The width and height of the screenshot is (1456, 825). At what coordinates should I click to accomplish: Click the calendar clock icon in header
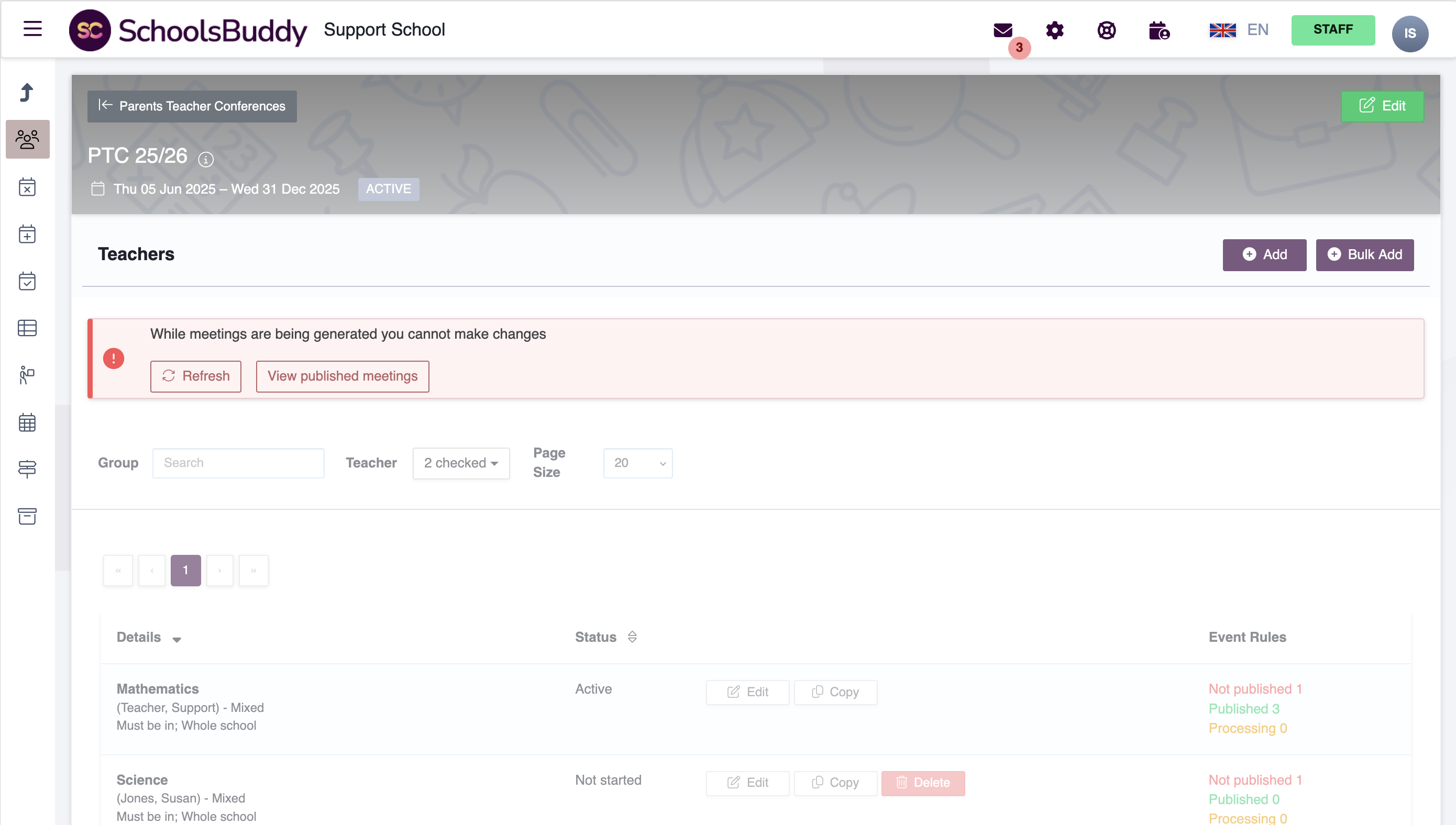(x=1159, y=30)
